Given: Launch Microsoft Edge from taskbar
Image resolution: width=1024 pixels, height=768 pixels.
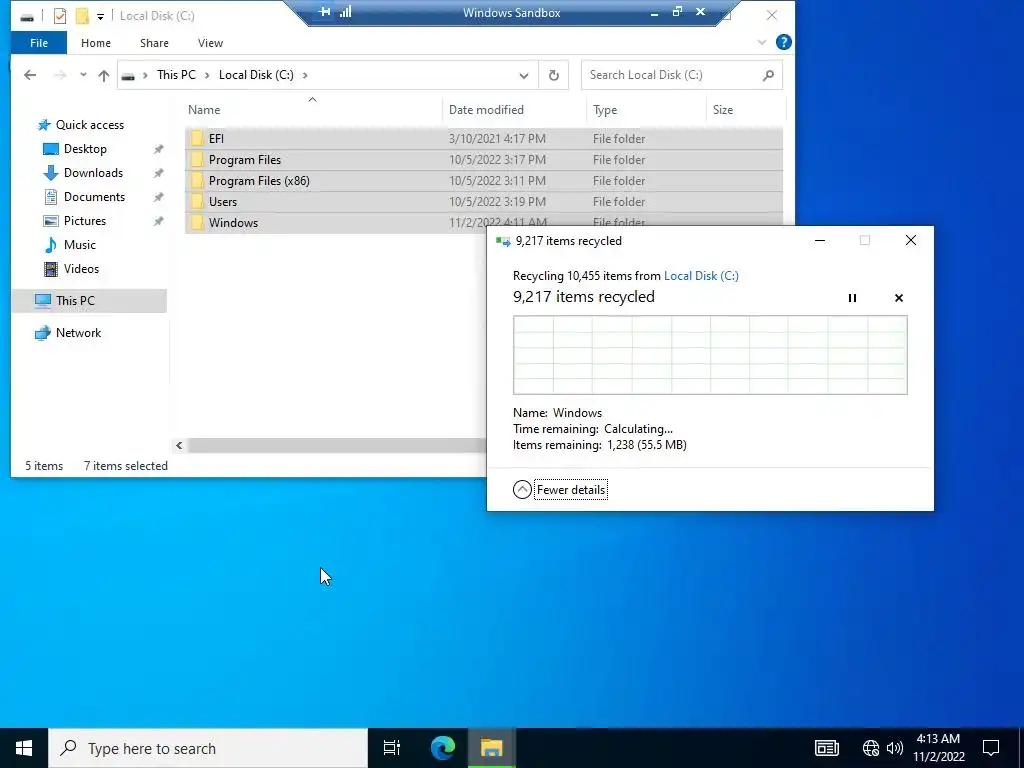Looking at the screenshot, I should 442,748.
